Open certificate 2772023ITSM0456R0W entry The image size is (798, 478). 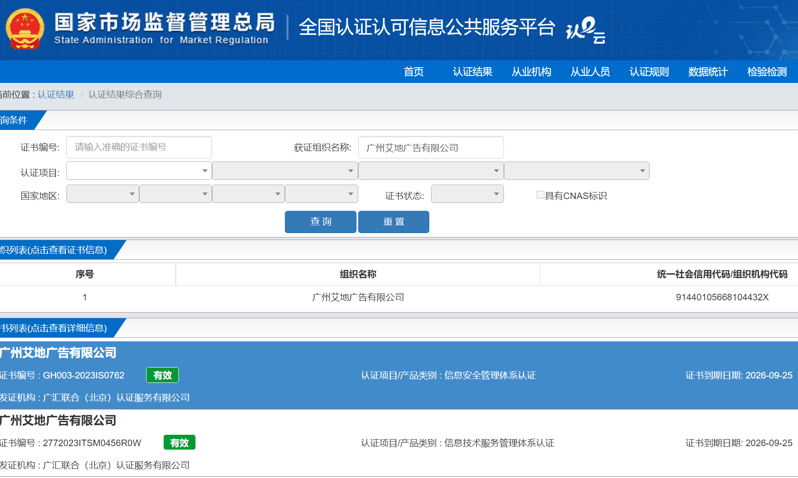pos(399,443)
